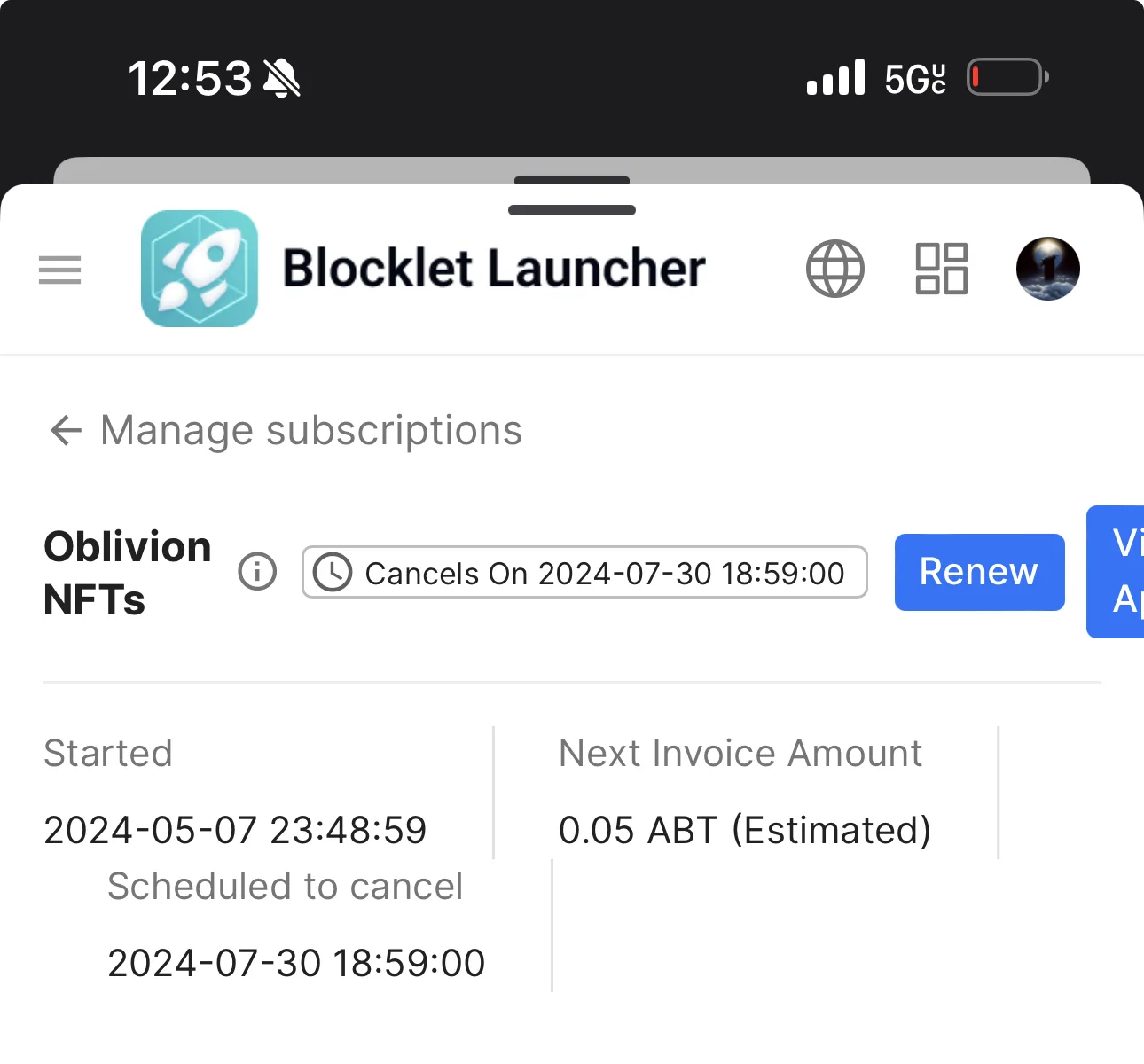
Task: Select the Started date 2024-05-07 value
Action: pyautogui.click(x=235, y=831)
